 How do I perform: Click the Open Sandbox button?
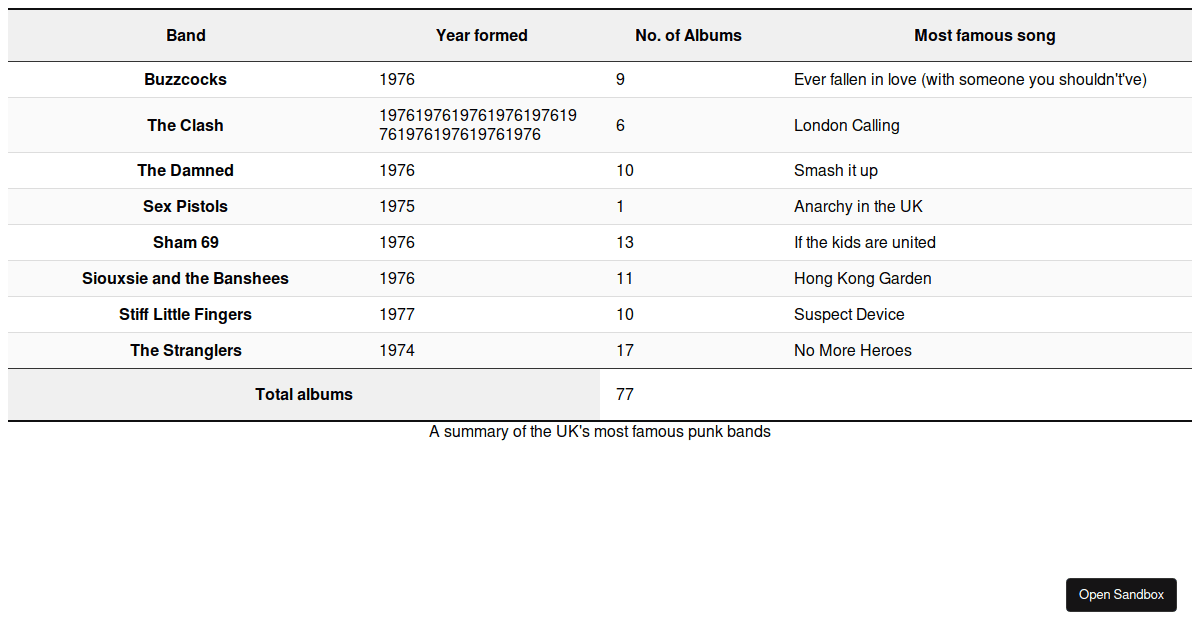pos(1121,595)
